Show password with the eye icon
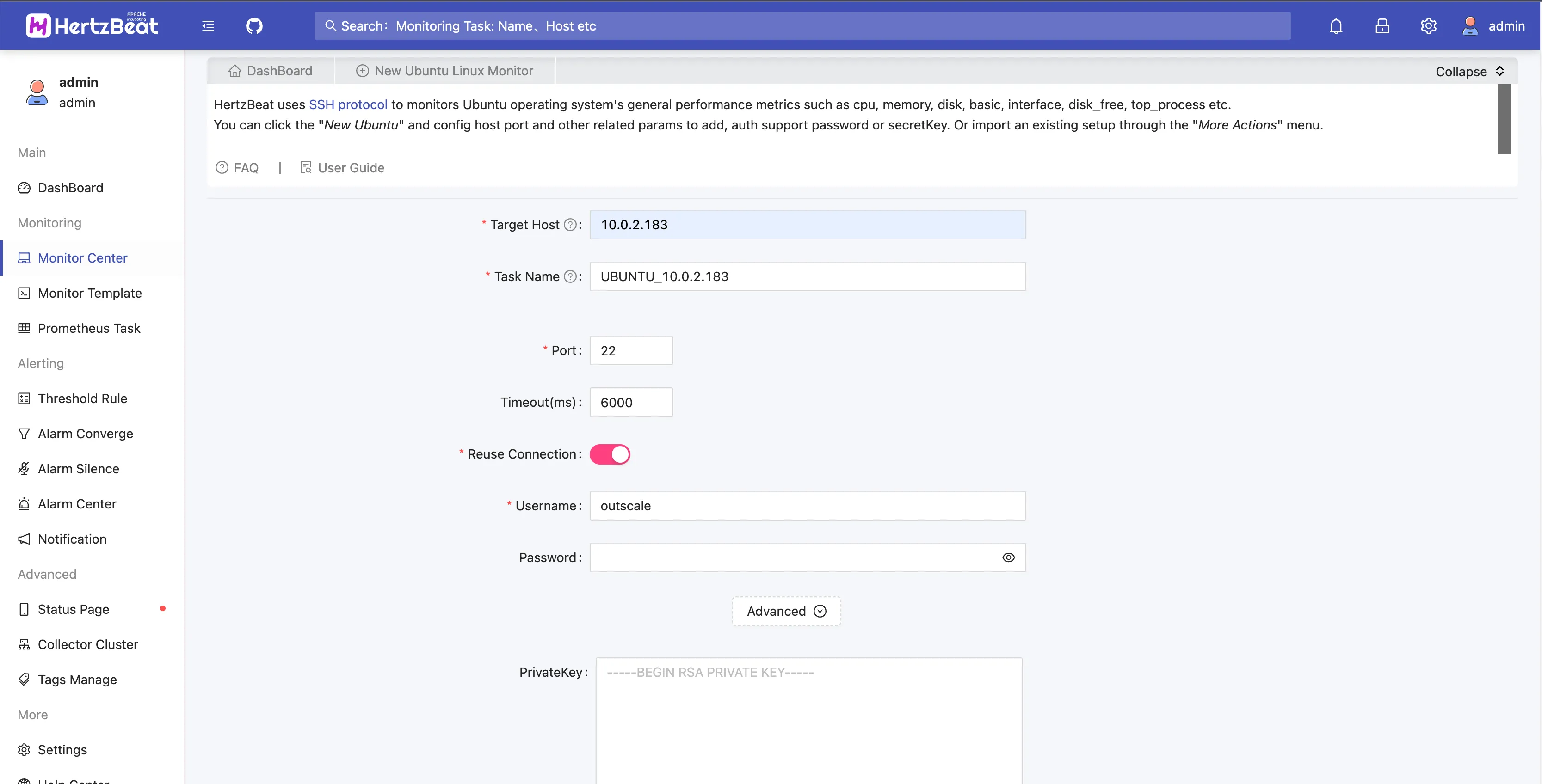 (x=1008, y=558)
